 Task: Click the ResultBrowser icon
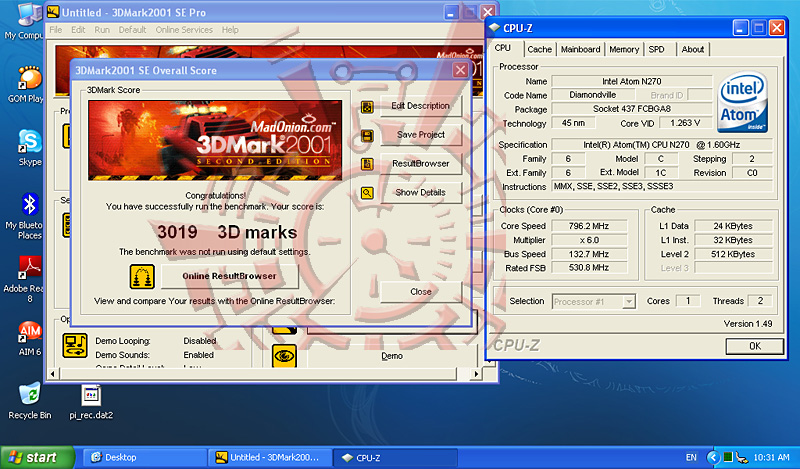(x=367, y=164)
